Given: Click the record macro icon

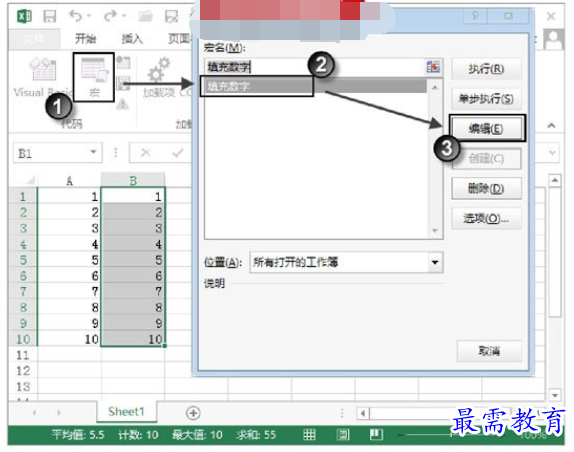Looking at the screenshot, I should tap(123, 63).
